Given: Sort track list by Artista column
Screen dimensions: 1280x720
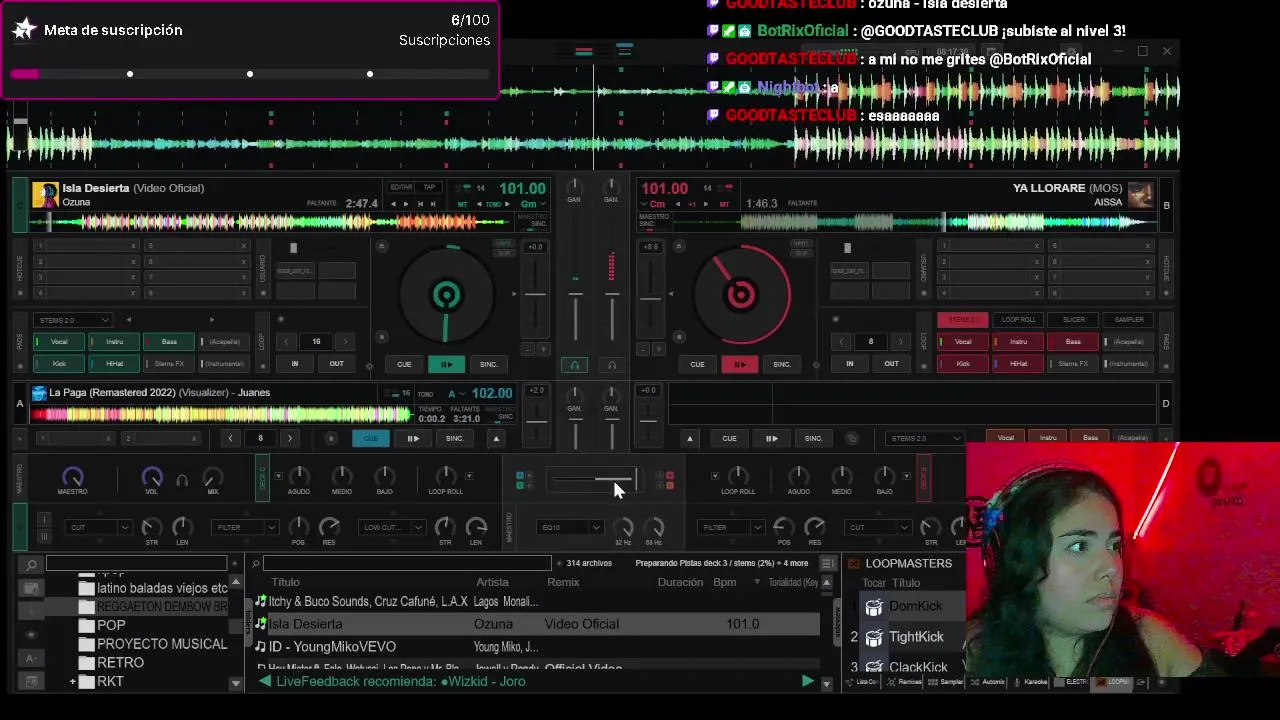Looking at the screenshot, I should pyautogui.click(x=492, y=582).
